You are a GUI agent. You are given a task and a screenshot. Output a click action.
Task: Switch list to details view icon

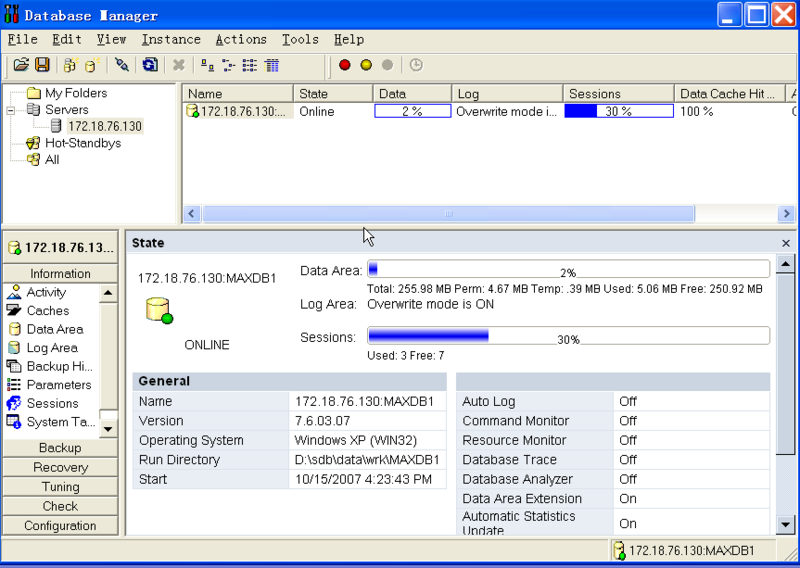click(x=272, y=65)
